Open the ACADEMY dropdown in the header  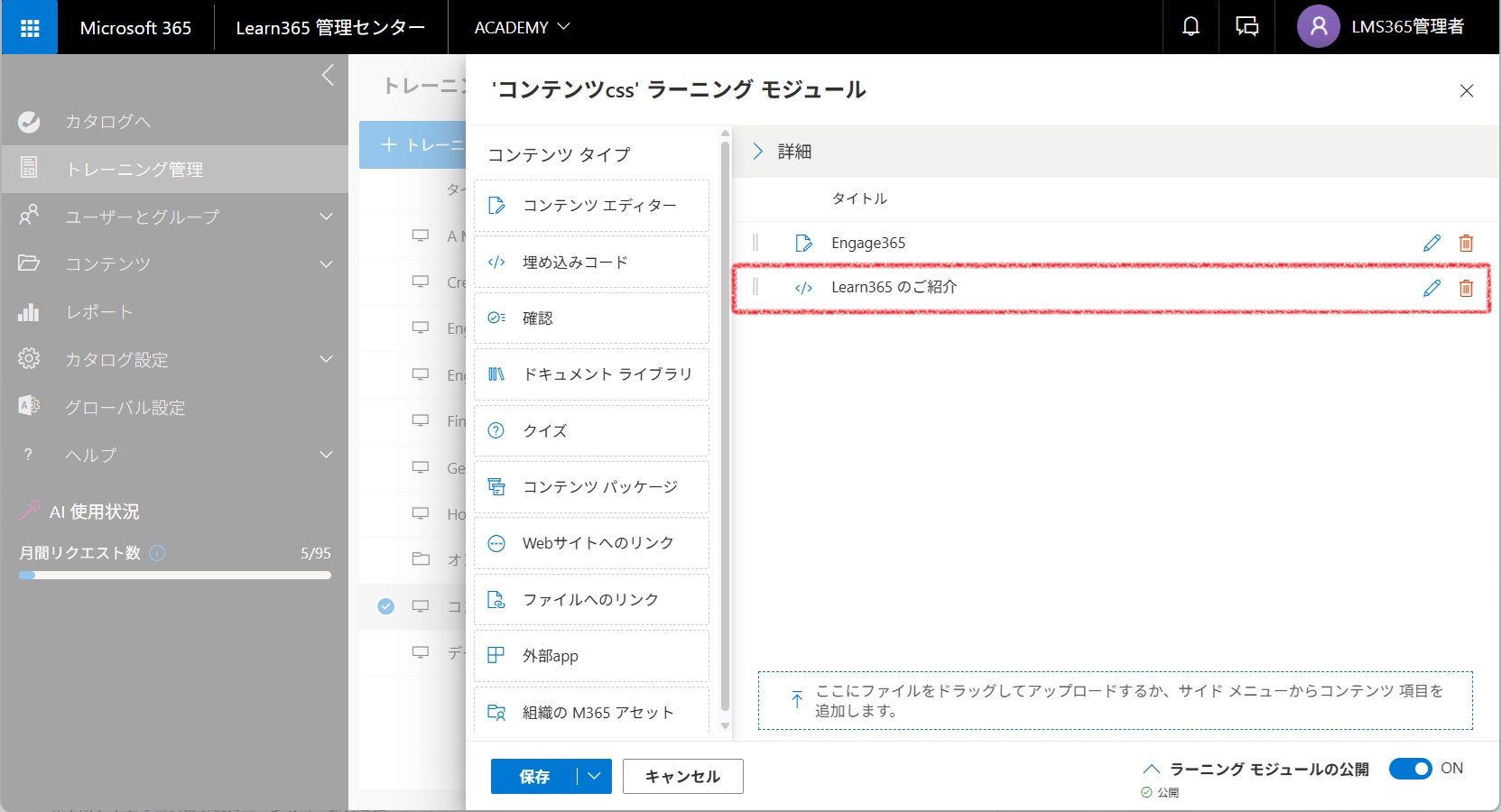click(x=522, y=27)
